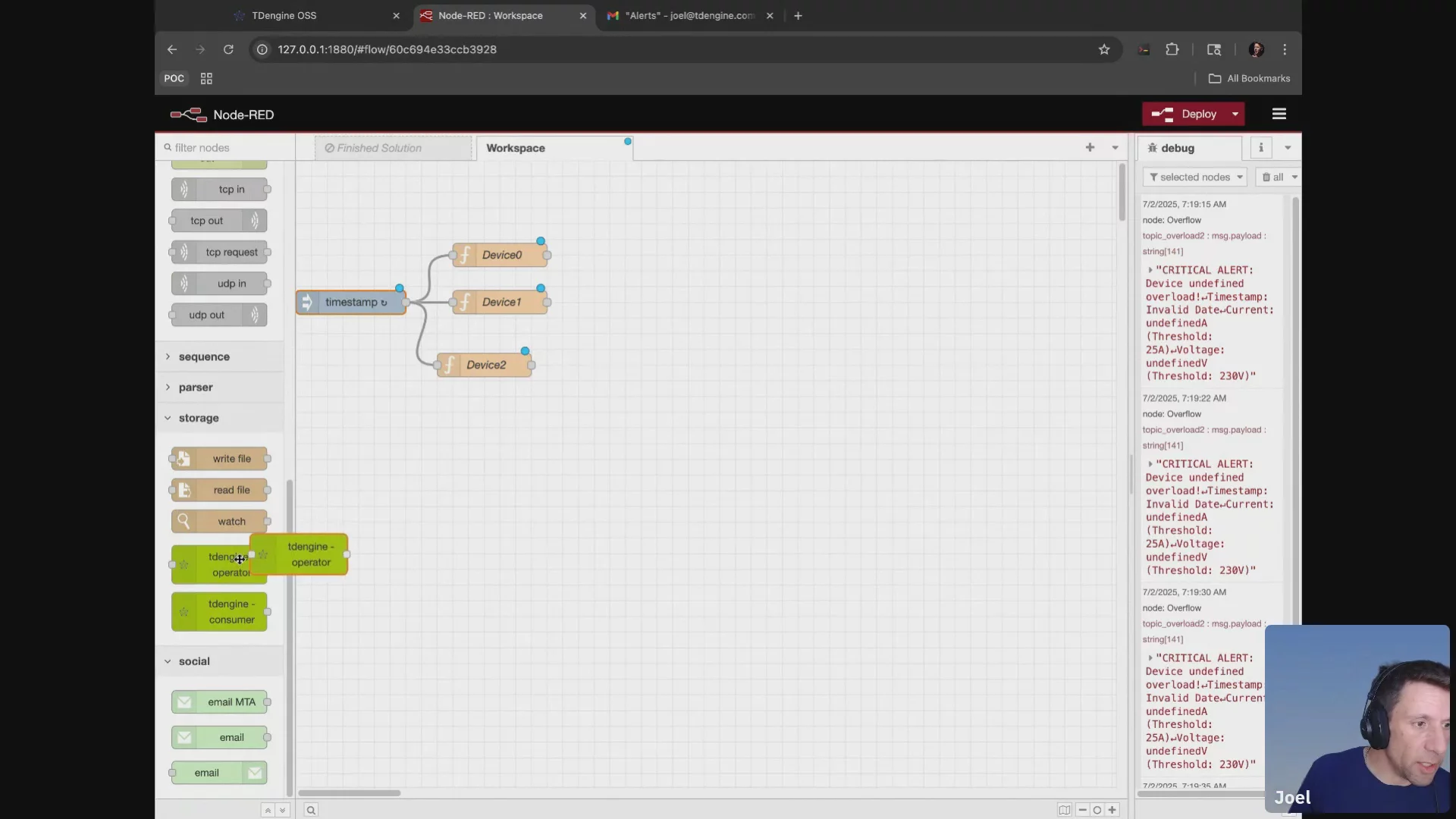Open the browser extensions puzzle icon
Image resolution: width=1456 pixels, height=819 pixels.
point(1172,49)
